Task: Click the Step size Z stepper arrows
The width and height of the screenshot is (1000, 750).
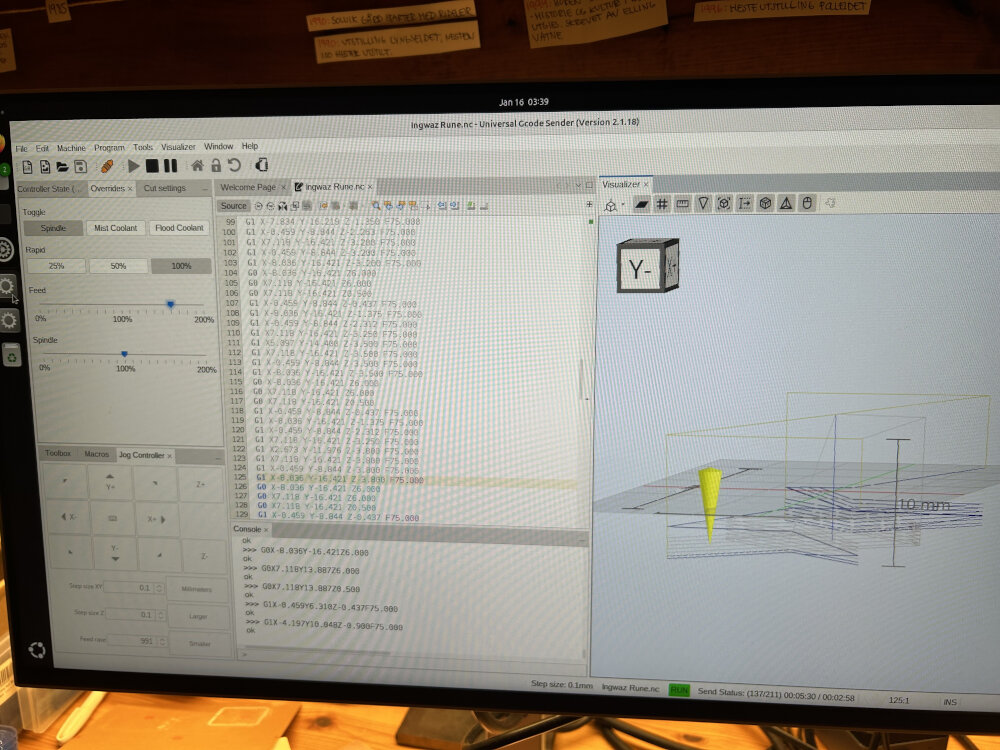Action: 161,614
